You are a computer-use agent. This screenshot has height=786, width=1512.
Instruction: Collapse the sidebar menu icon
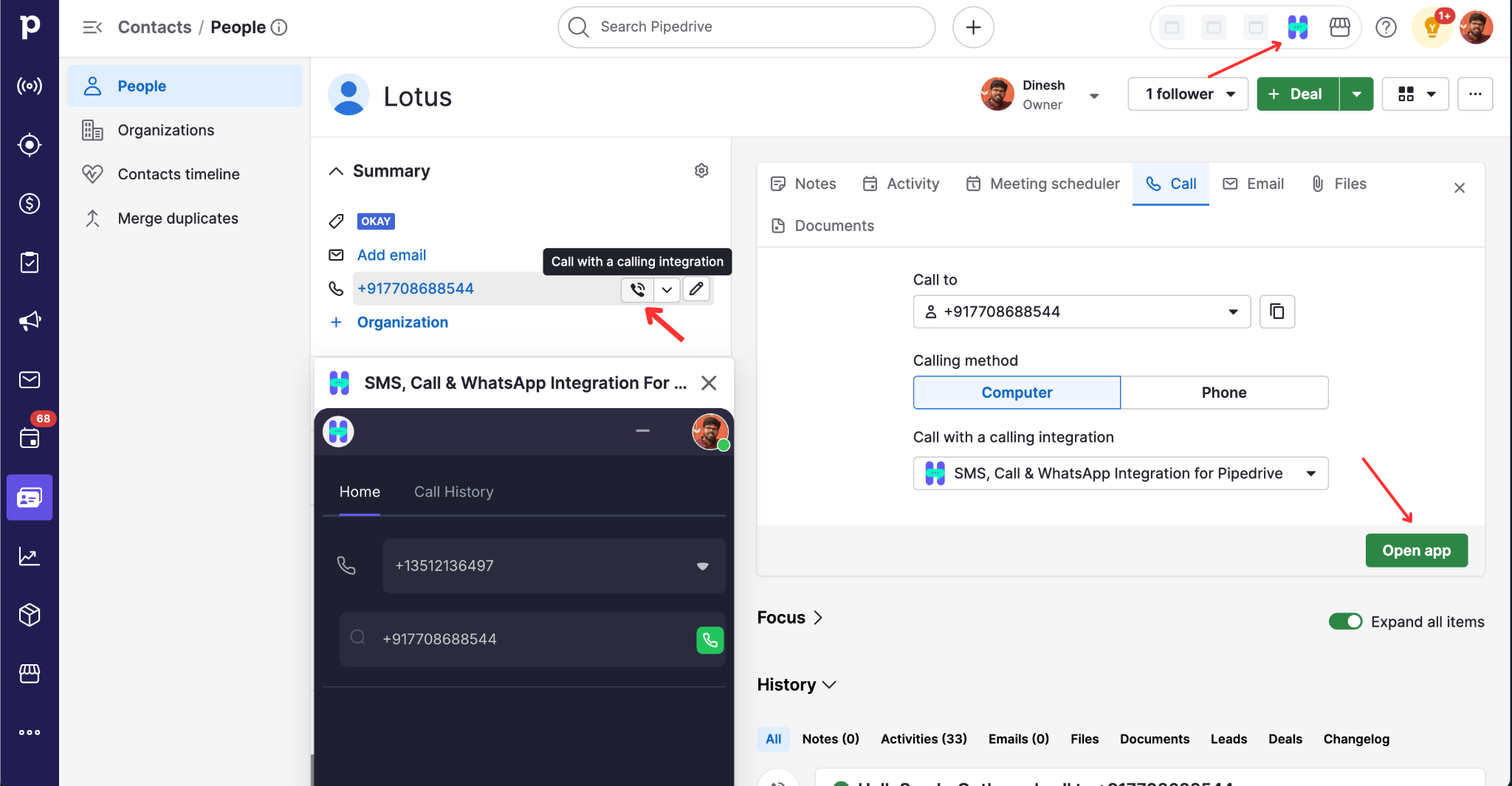pyautogui.click(x=92, y=27)
